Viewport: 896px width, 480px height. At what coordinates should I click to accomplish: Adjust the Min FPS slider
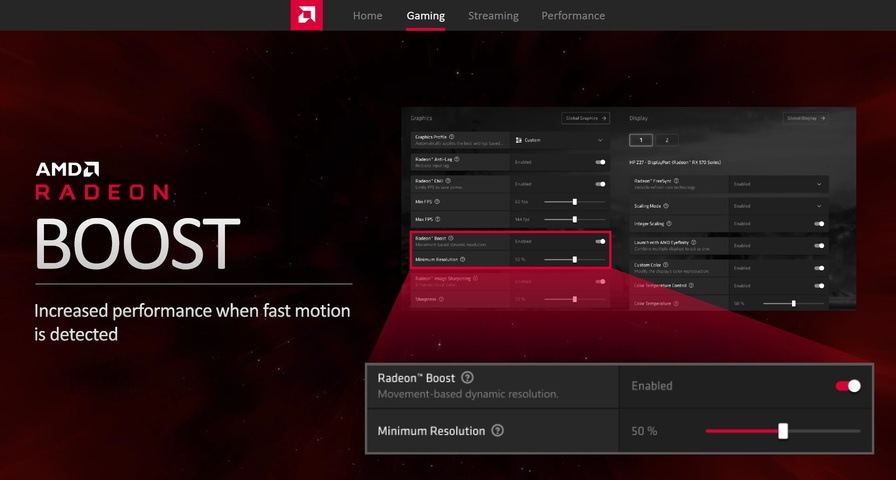pos(574,202)
